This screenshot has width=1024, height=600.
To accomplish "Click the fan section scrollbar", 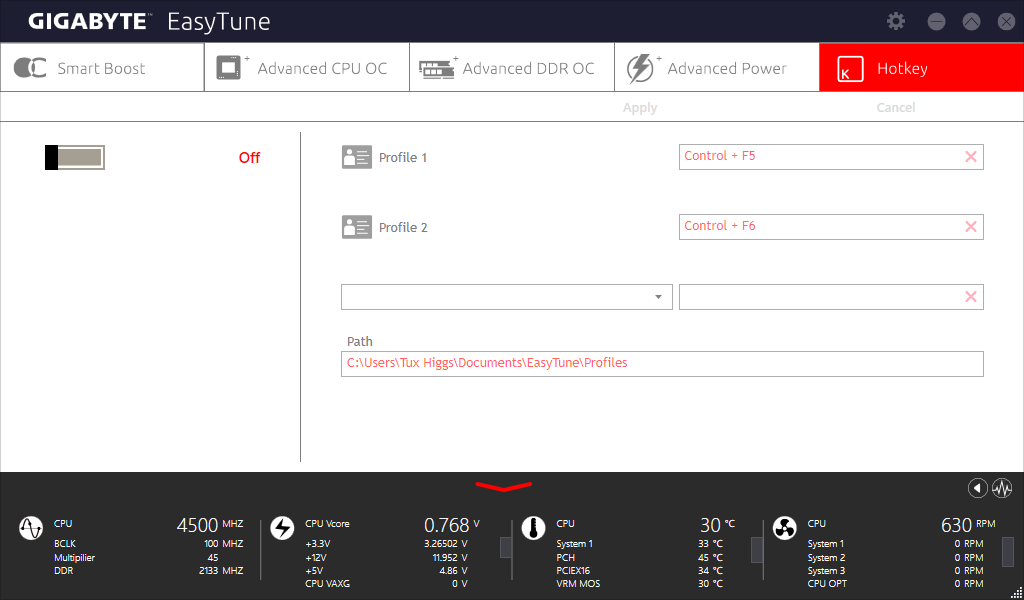I will click(x=1008, y=551).
